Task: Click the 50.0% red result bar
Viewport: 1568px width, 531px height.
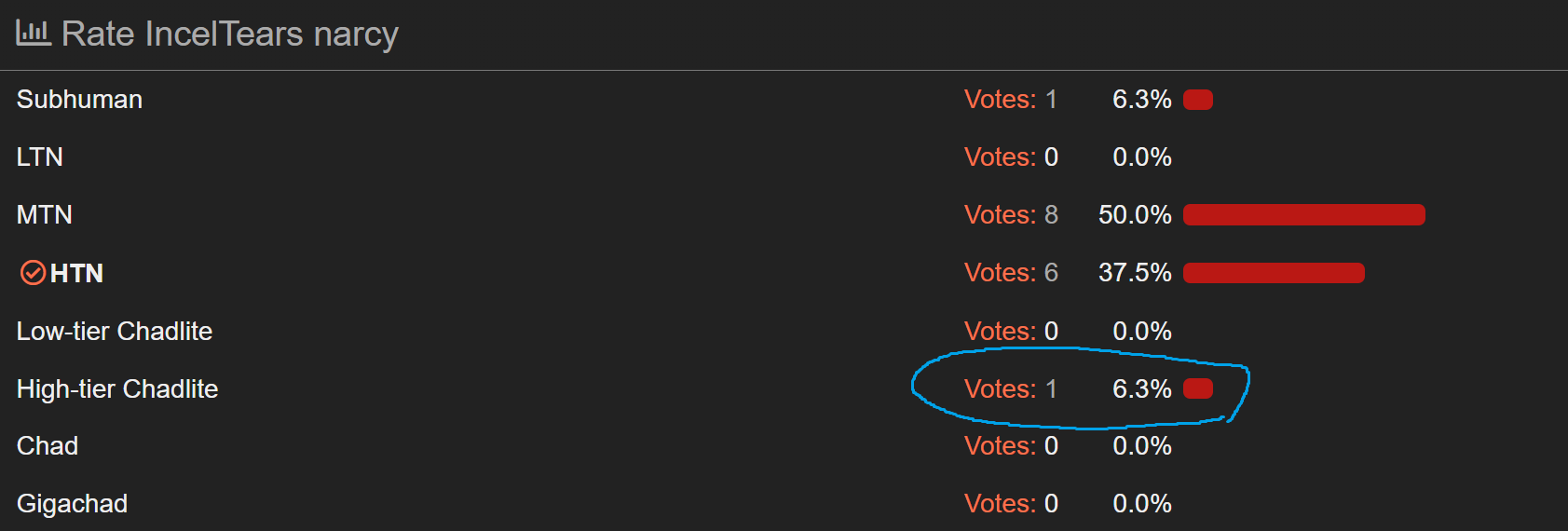Action: [1304, 215]
